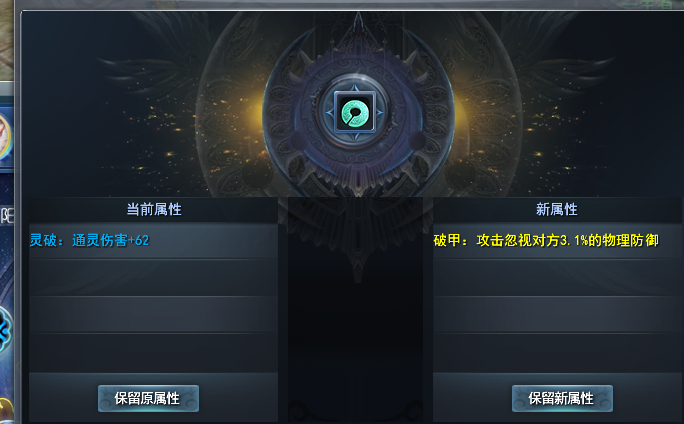Click the round portrait icon at left edge
Viewport: 684px width, 424px height.
(x=5, y=138)
